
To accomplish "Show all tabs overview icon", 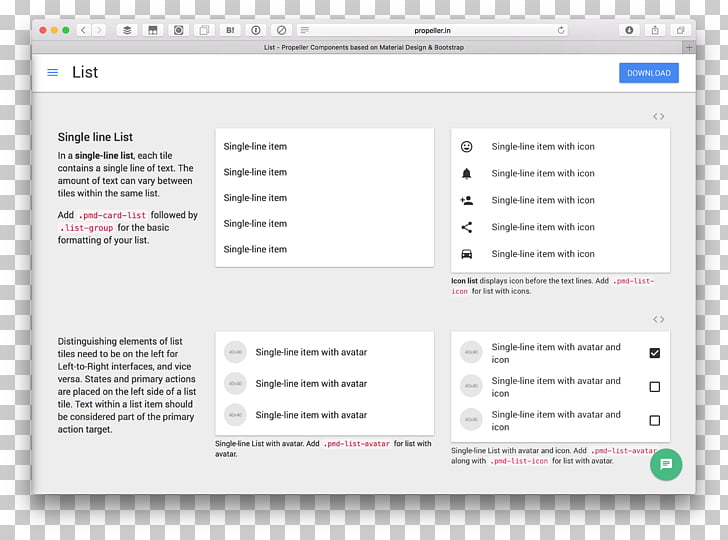I will [681, 30].
